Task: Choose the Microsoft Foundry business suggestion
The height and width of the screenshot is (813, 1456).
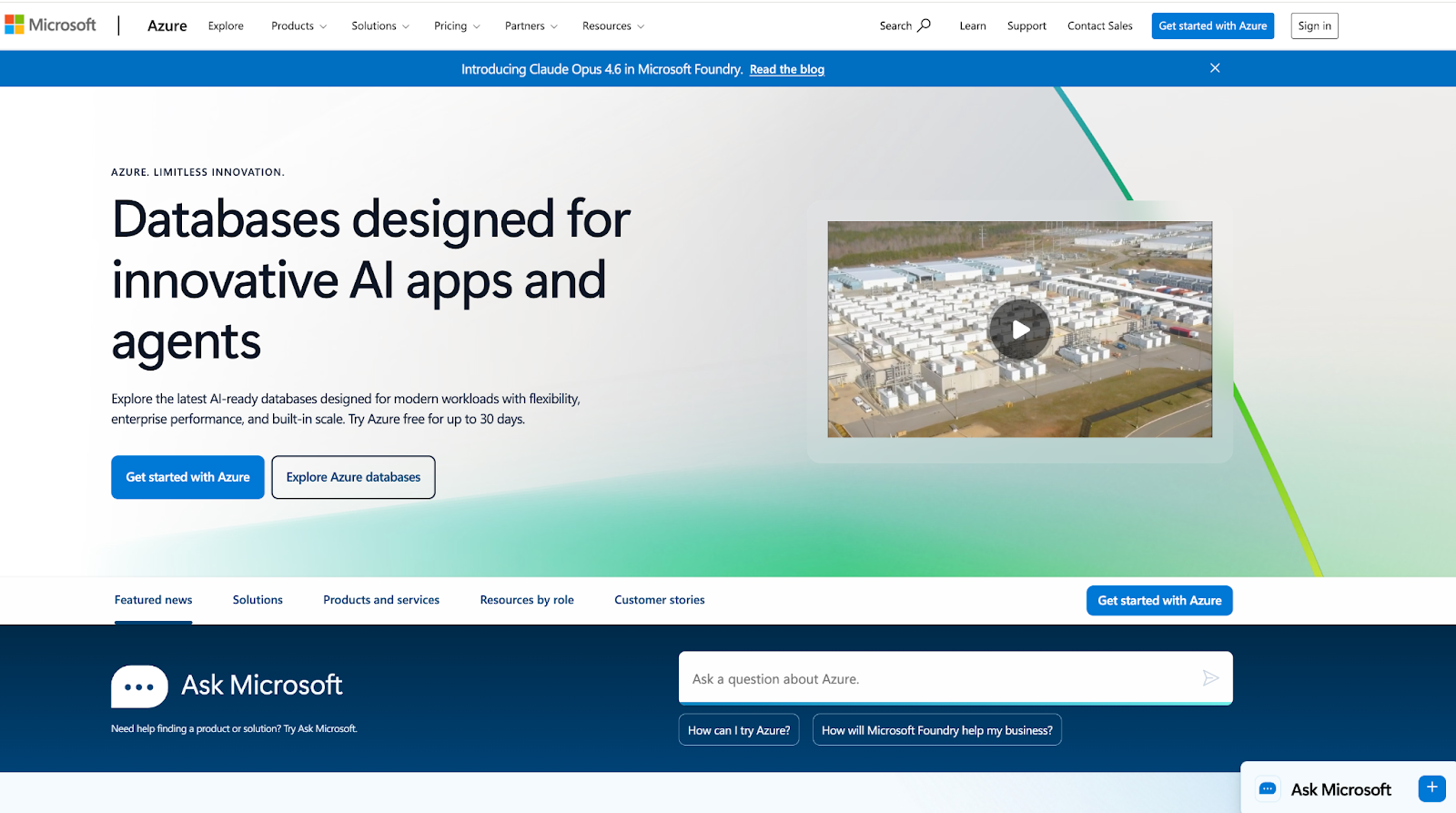Action: point(937,730)
